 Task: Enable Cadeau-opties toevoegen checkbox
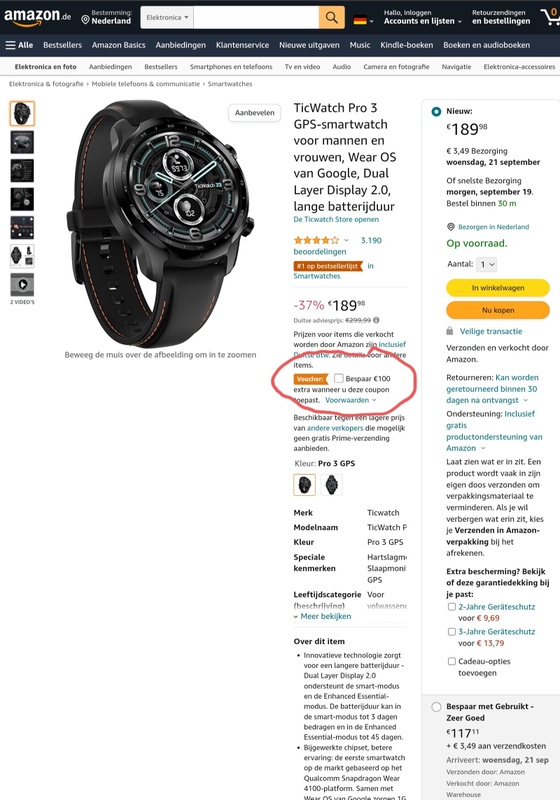pos(451,661)
